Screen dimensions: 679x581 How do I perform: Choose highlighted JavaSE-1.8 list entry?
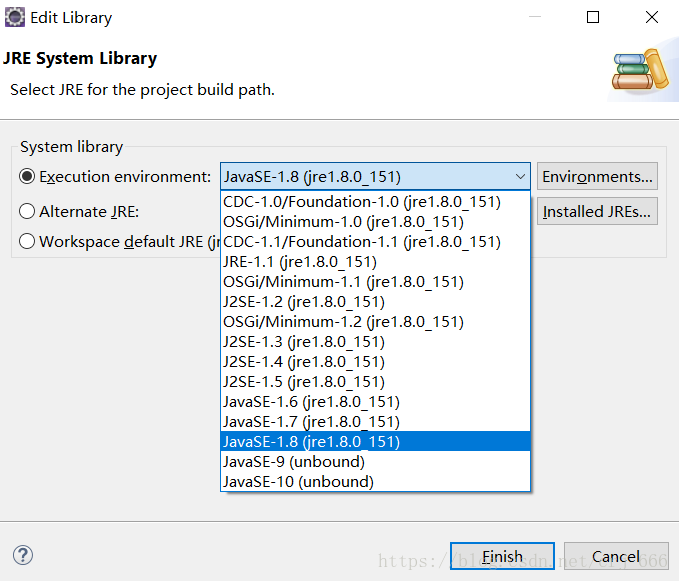pyautogui.click(x=375, y=442)
